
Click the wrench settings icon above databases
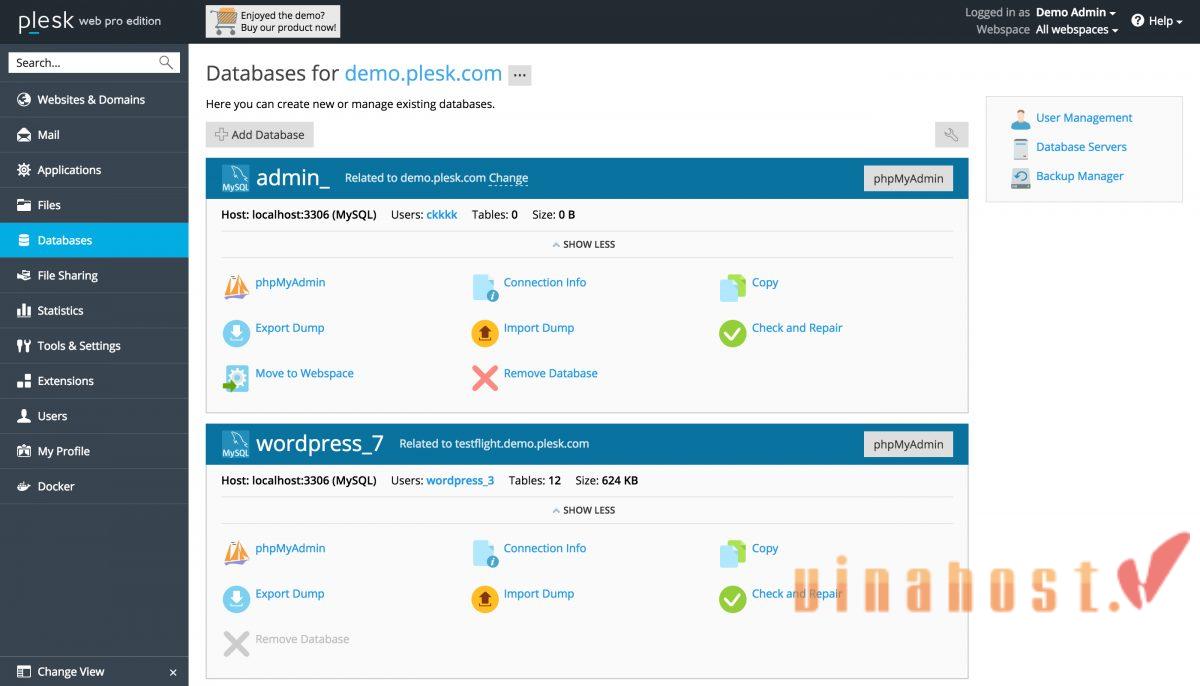tap(951, 135)
